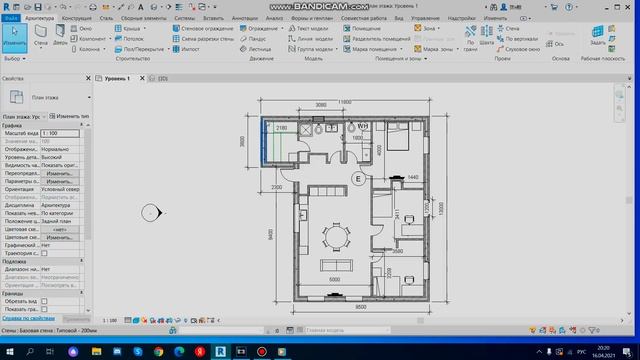Select the Крыша (Roof) tool

coord(128,29)
